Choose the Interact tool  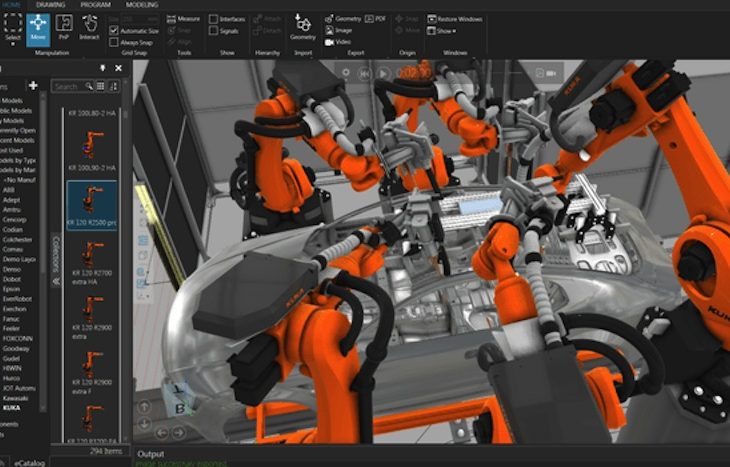click(89, 27)
